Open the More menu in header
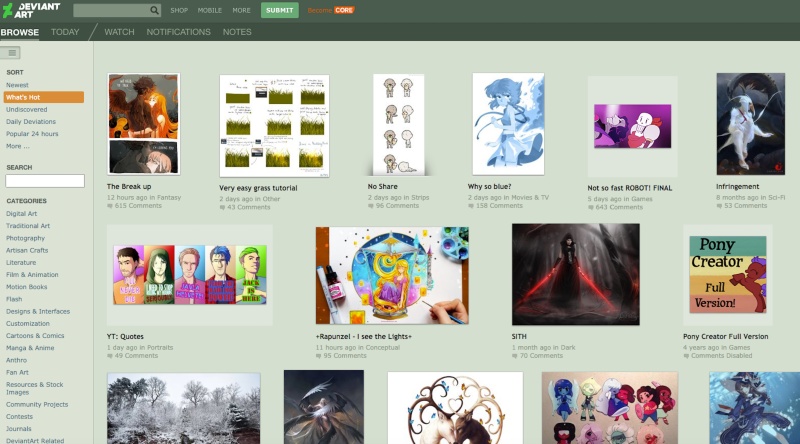Viewport: 800px width, 444px height. tap(241, 10)
